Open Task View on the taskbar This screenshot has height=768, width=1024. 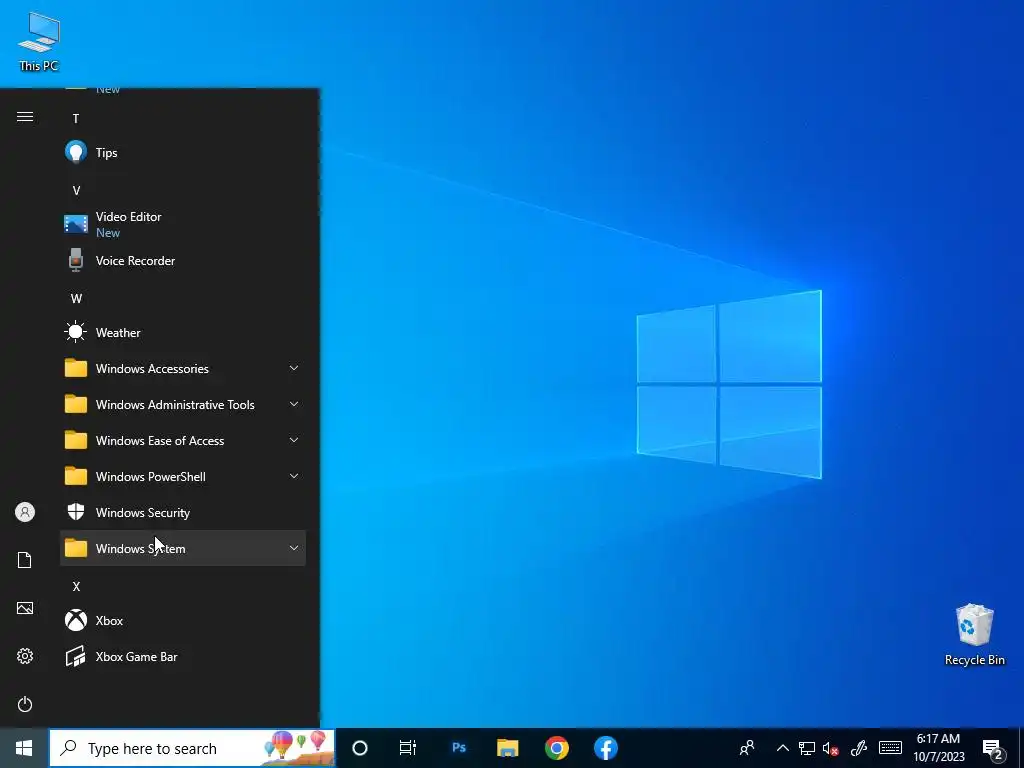[408, 748]
